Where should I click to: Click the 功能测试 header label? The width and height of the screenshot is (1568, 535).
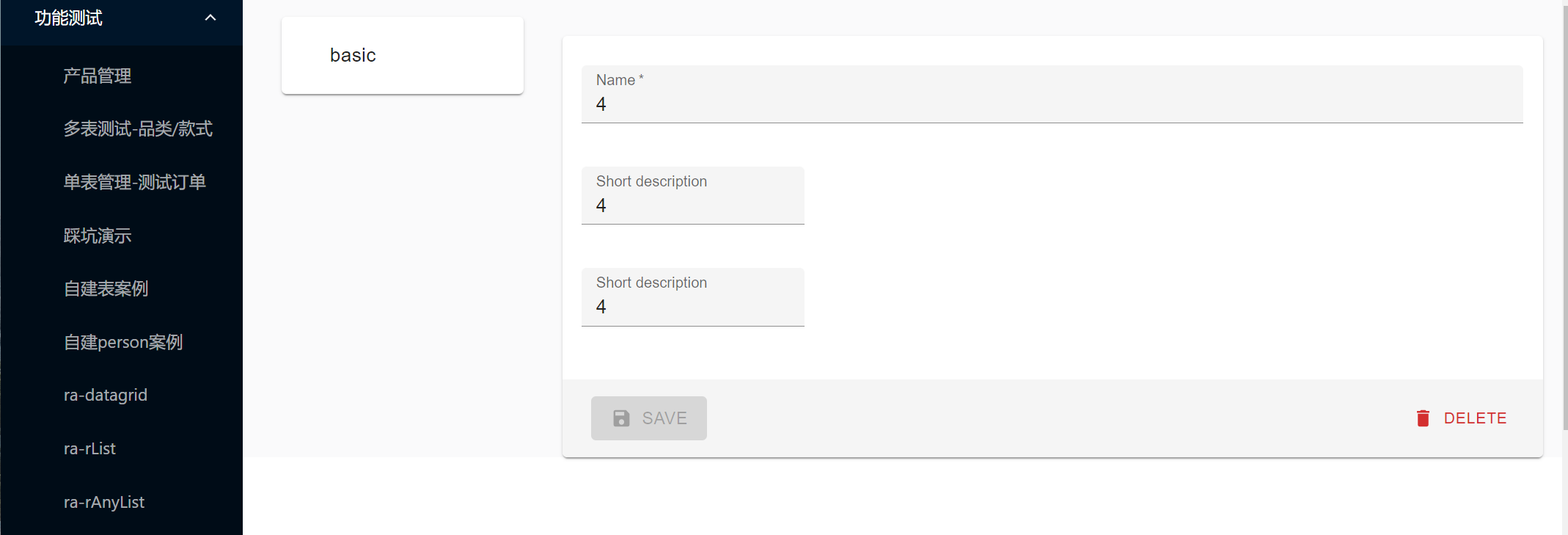(66, 16)
